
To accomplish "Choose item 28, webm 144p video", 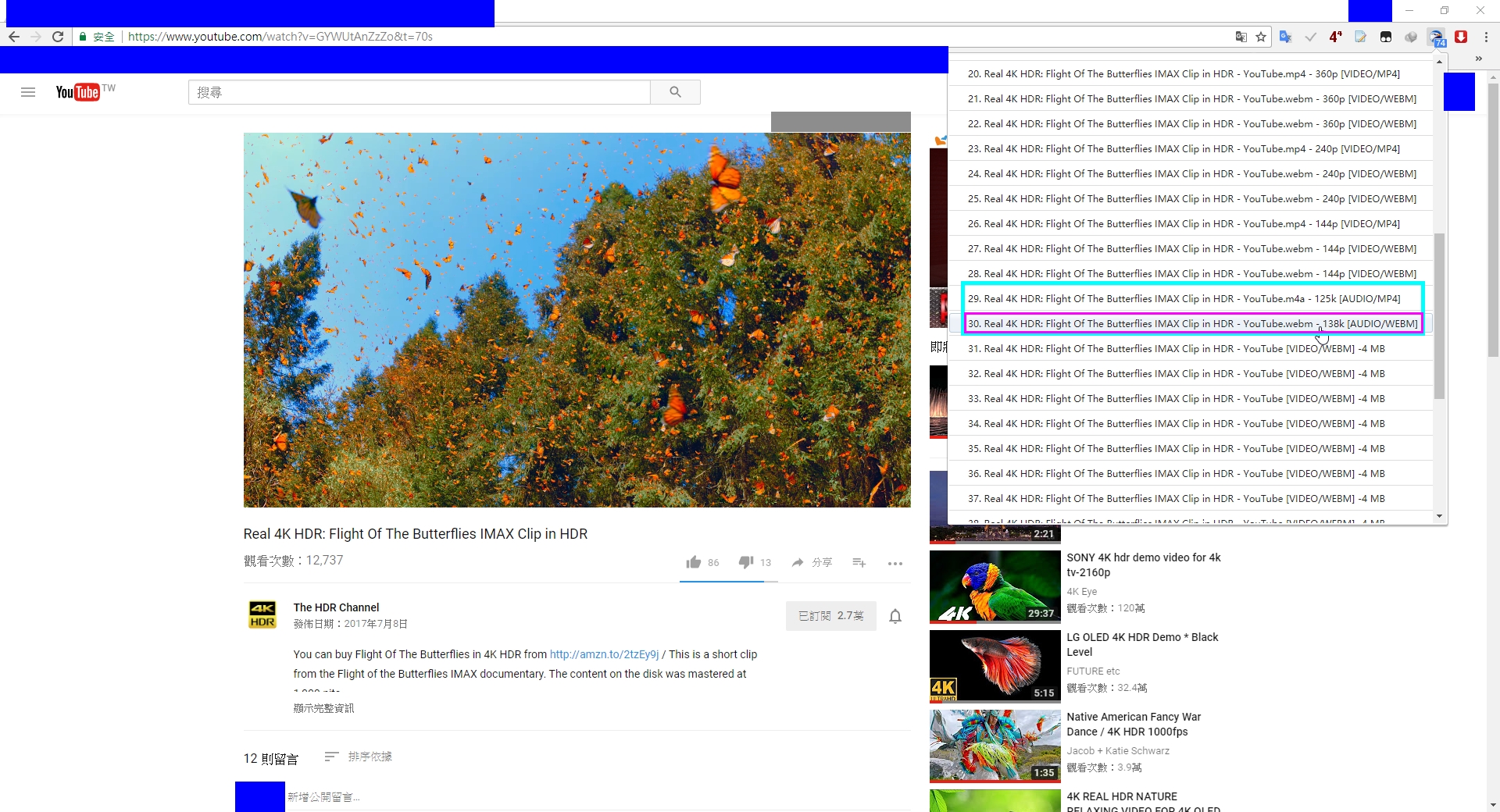I will [1190, 273].
